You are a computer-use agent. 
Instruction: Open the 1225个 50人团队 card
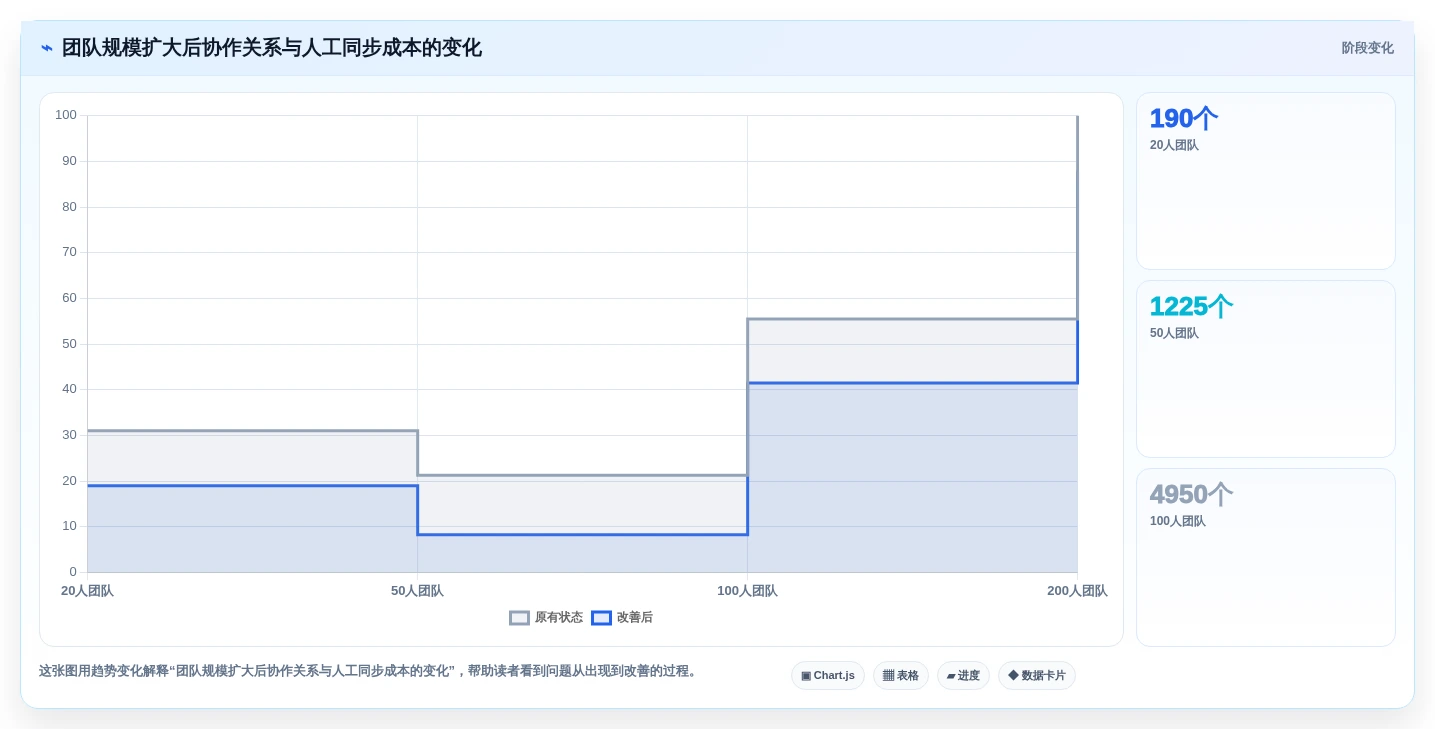coord(1266,369)
